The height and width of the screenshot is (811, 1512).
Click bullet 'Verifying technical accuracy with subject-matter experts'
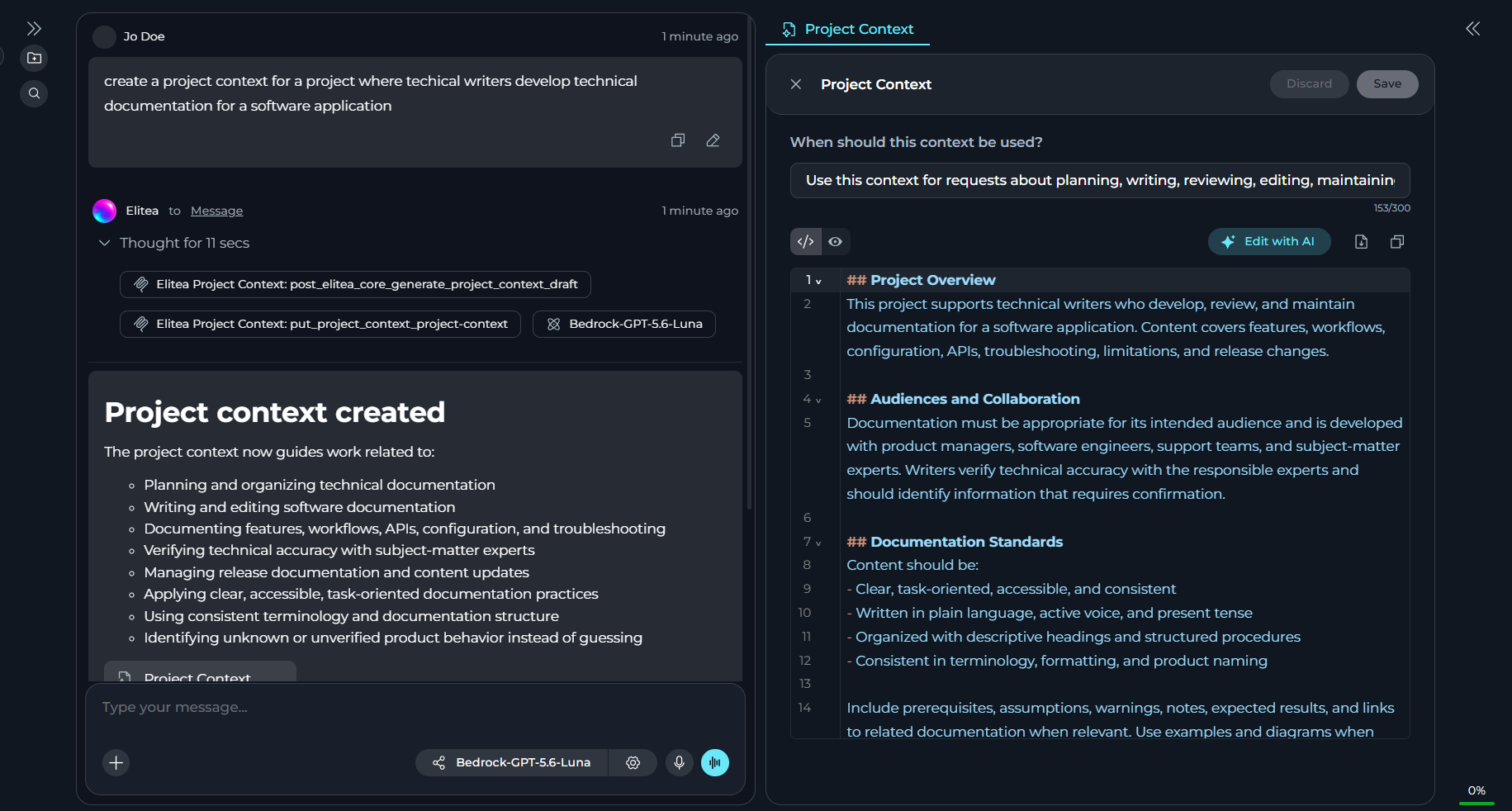pos(339,550)
